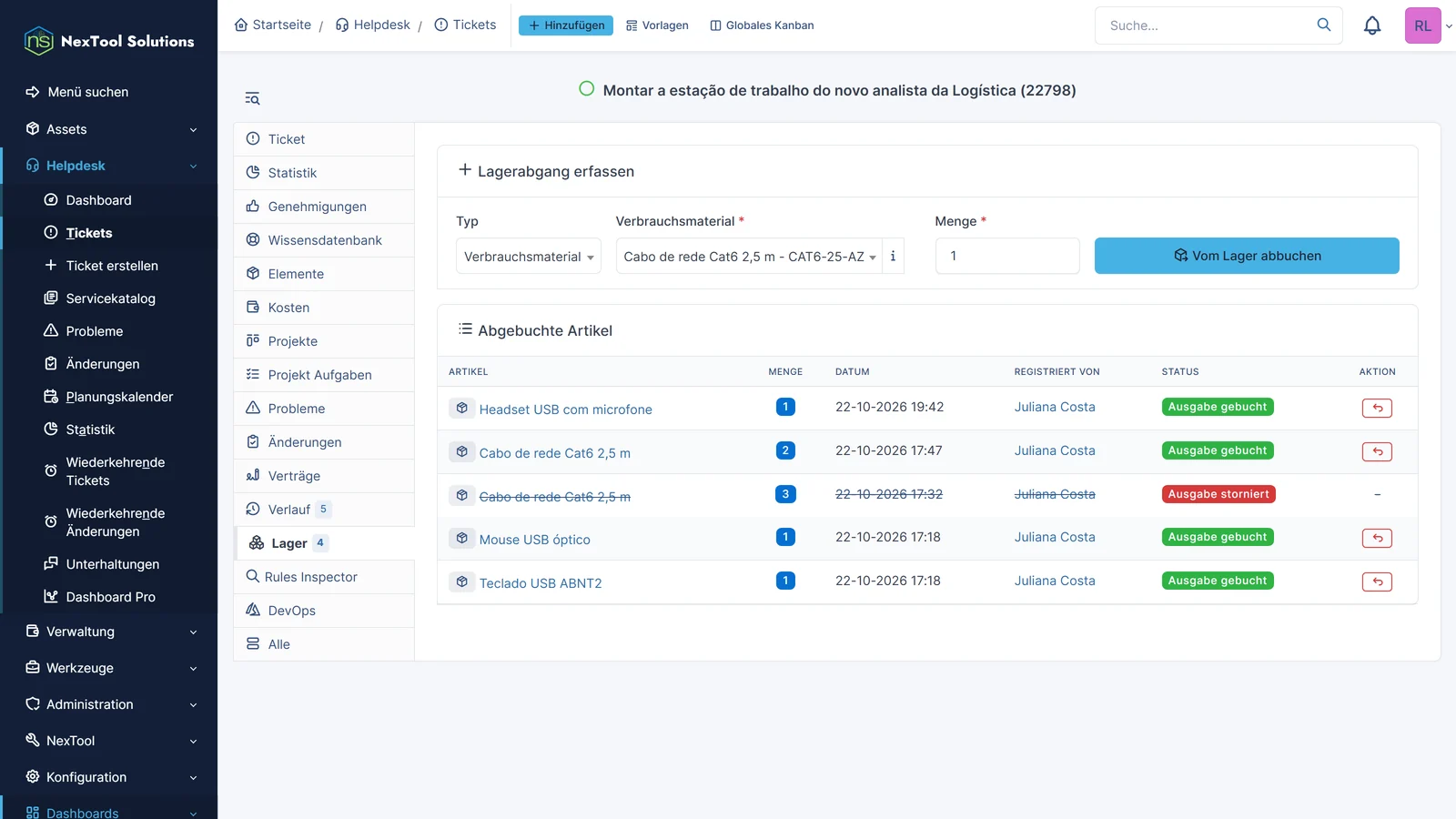This screenshot has height=819, width=1456.
Task: Expand the Administration sidebar section
Action: [x=109, y=704]
